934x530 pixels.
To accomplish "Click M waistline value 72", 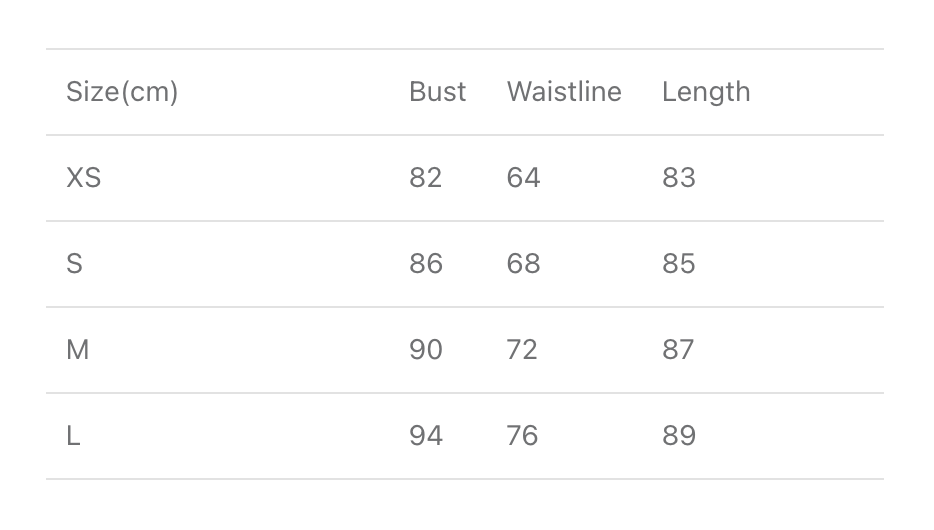I will point(522,350).
